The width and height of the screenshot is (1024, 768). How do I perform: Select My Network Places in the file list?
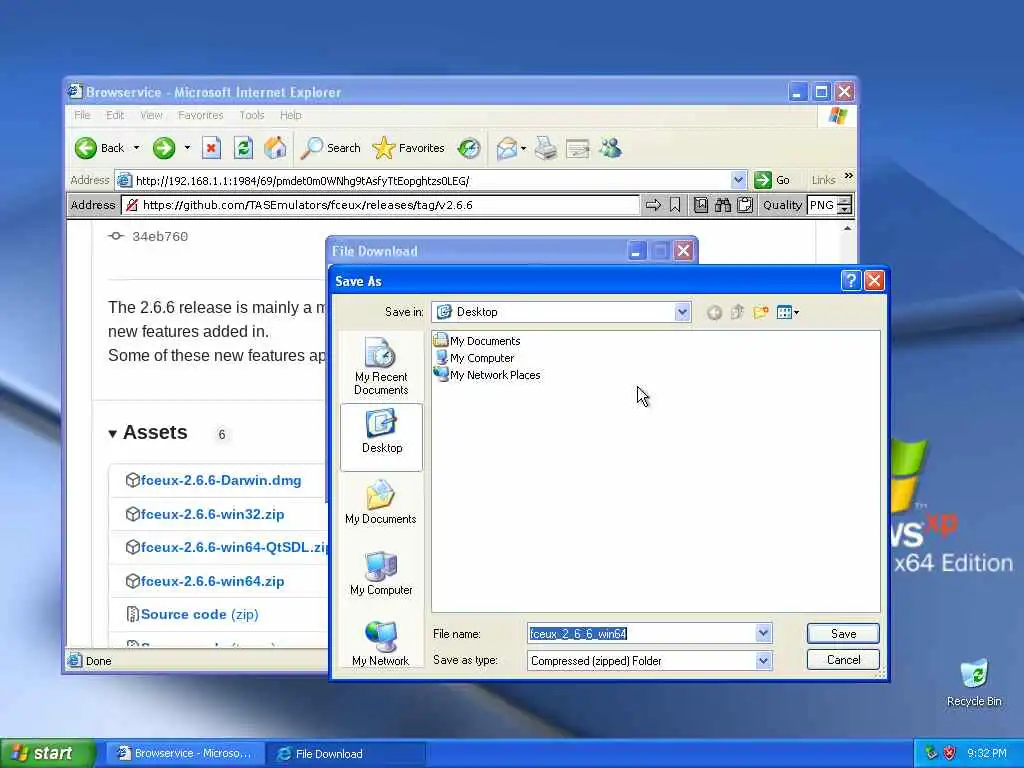(x=487, y=375)
